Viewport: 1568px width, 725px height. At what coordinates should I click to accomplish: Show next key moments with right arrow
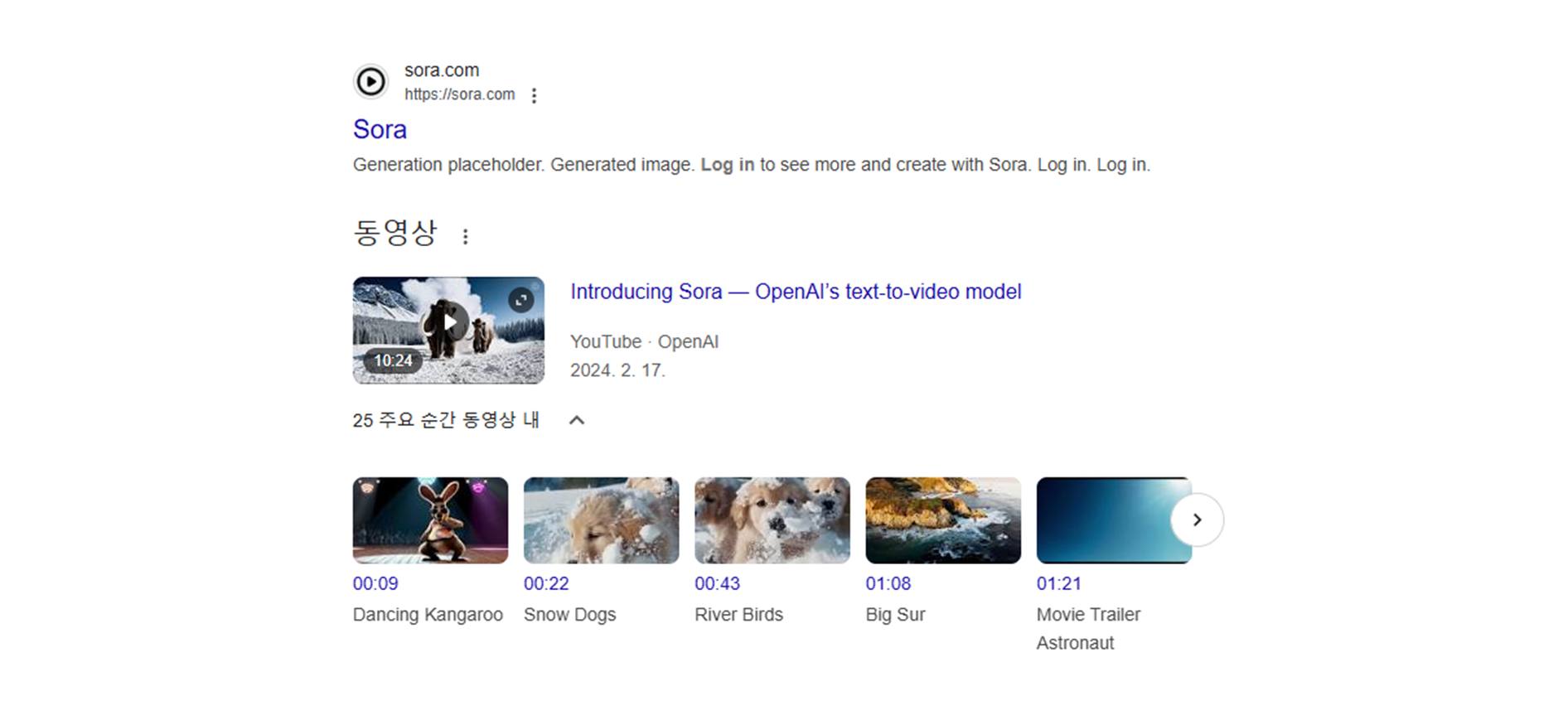point(1197,520)
